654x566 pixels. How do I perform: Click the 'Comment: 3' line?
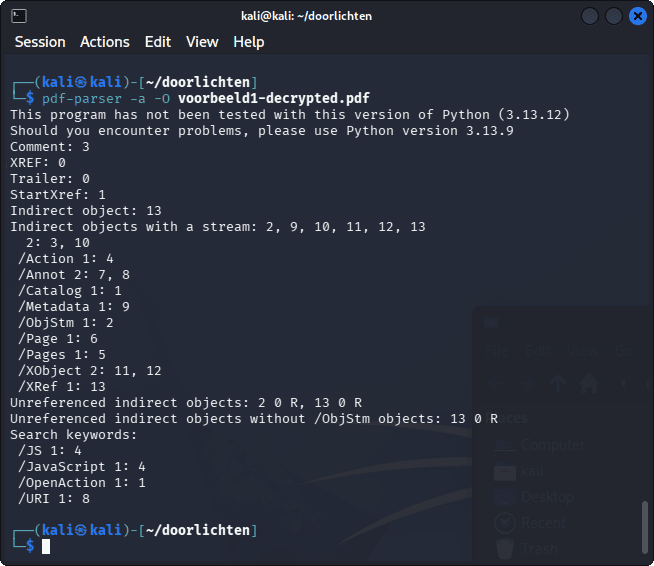click(50, 147)
